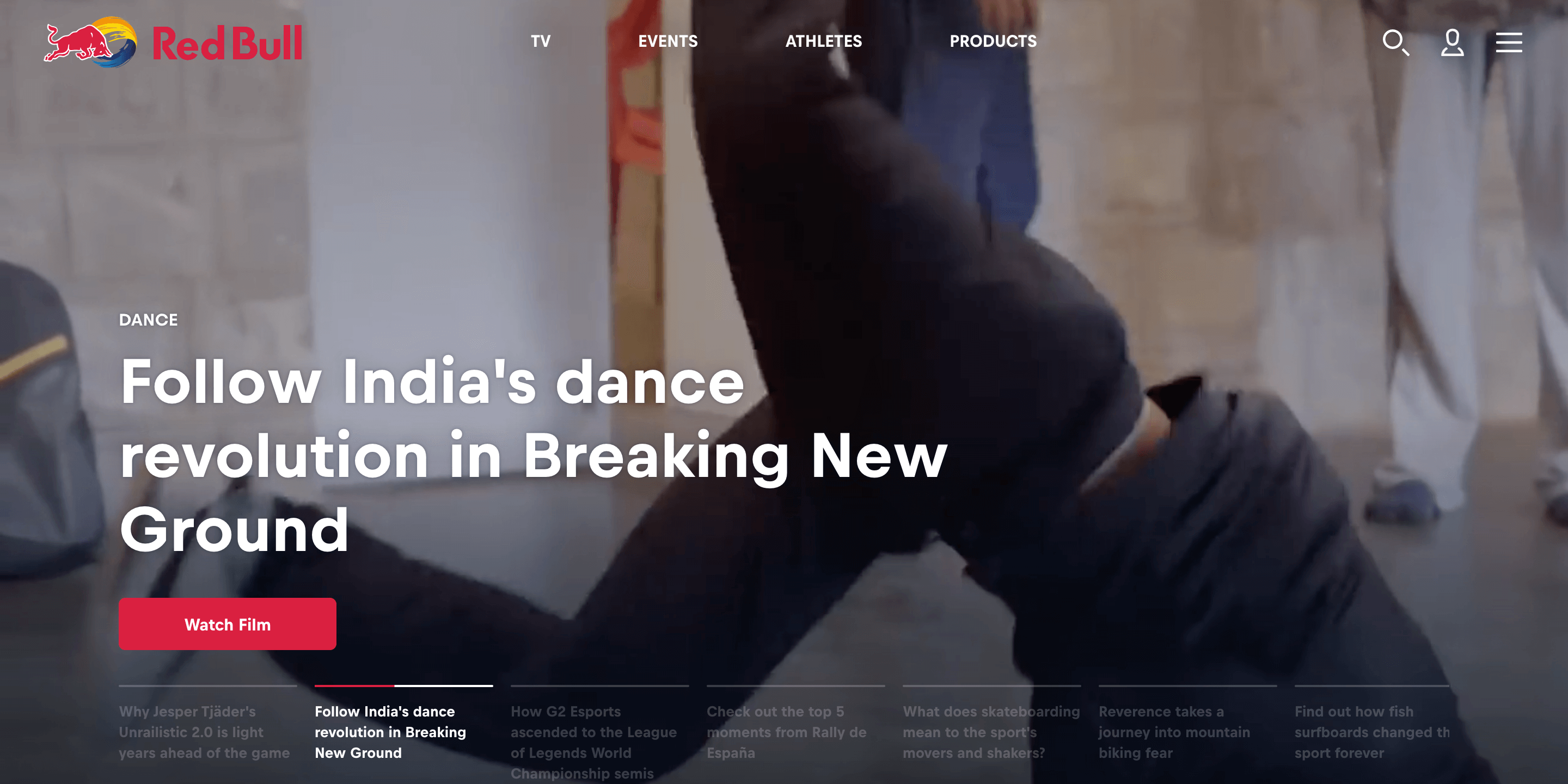
Task: Click the Red Bull wordmark text
Action: coord(227,43)
